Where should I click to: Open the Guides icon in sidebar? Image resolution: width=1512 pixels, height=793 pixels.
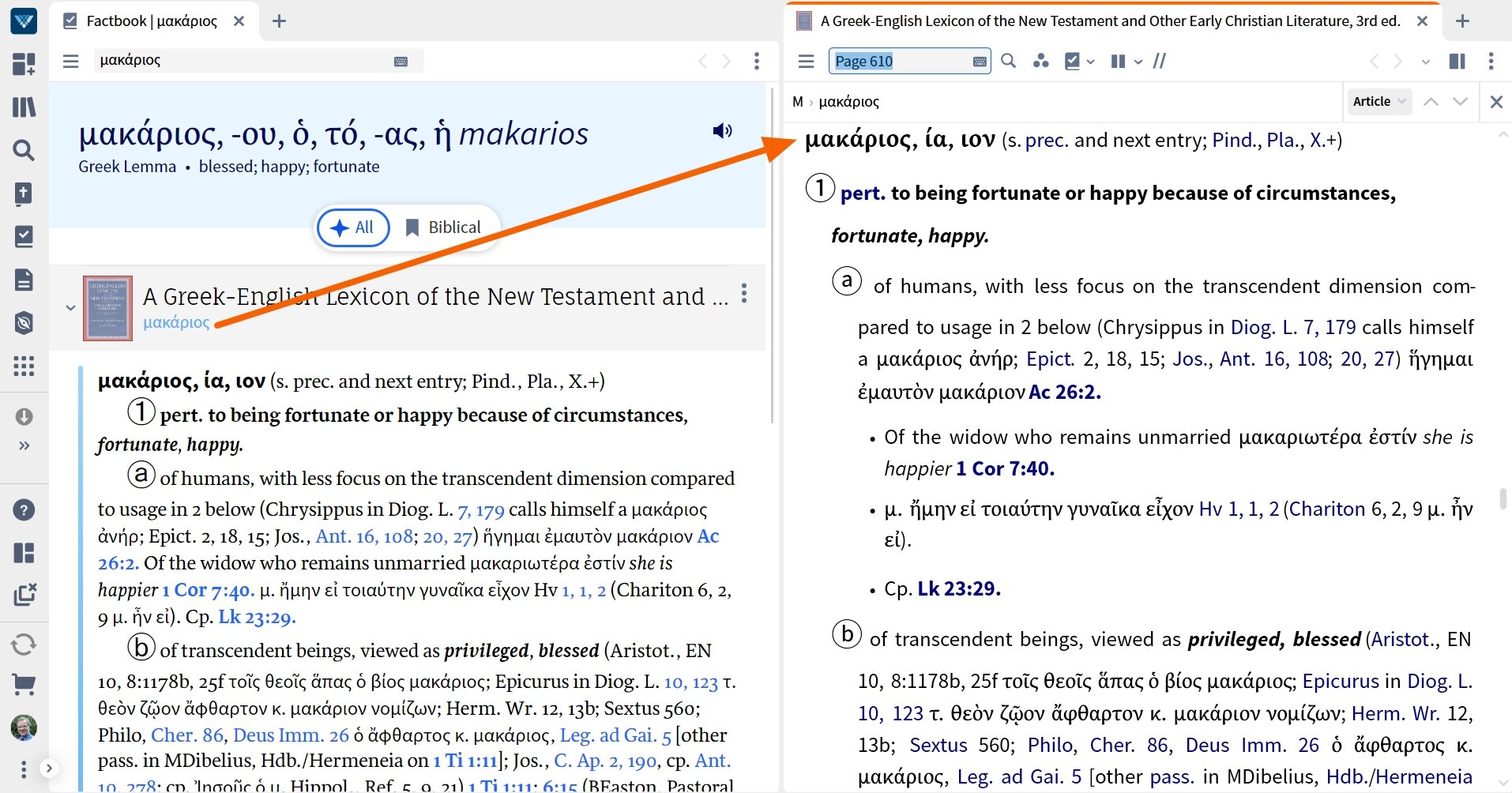pos(24,322)
